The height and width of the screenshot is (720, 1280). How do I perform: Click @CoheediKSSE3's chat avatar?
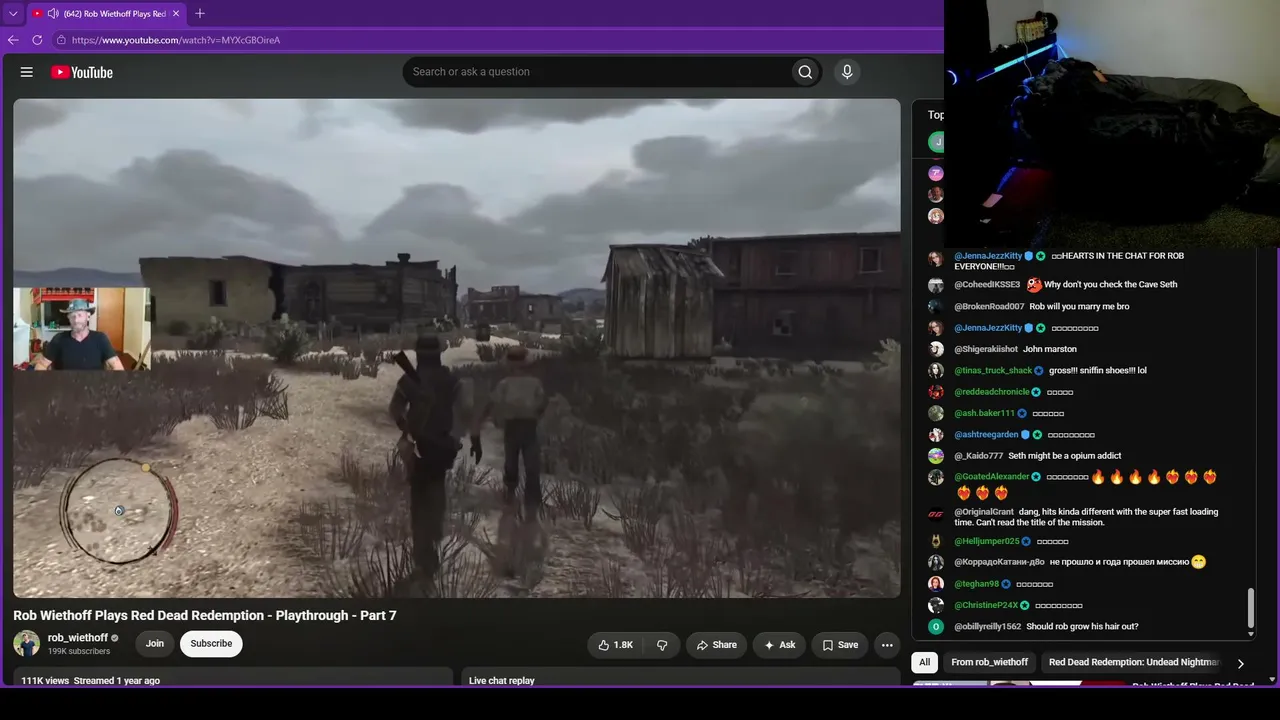[x=936, y=285]
